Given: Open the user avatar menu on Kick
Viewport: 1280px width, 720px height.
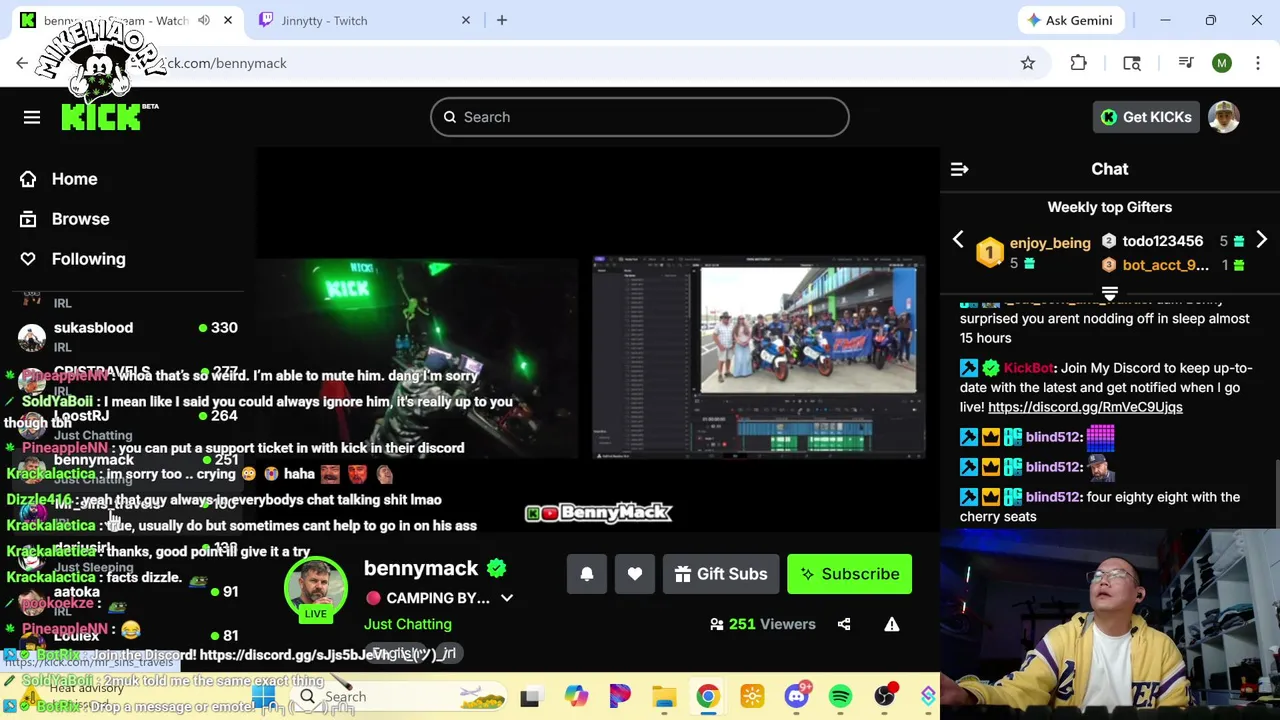Looking at the screenshot, I should (1224, 117).
